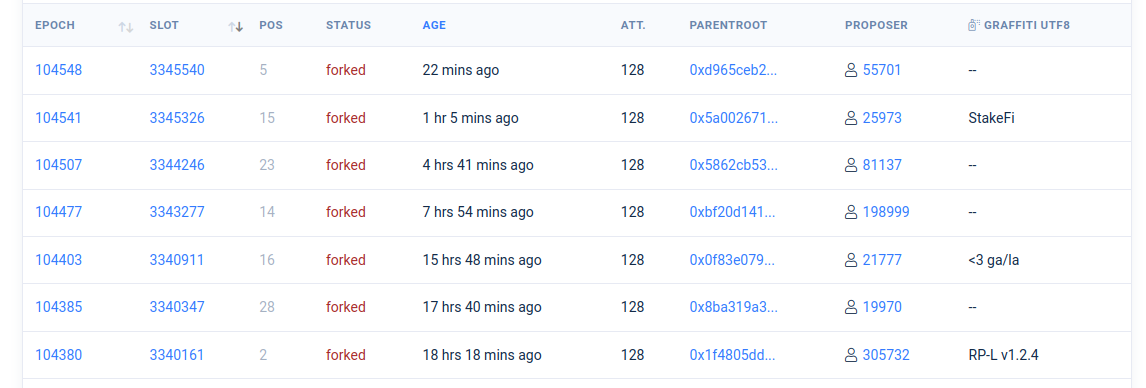This screenshot has width=1146, height=388.
Task: Select the '<3 ga/la' graffiti text
Action: pyautogui.click(x=993, y=260)
